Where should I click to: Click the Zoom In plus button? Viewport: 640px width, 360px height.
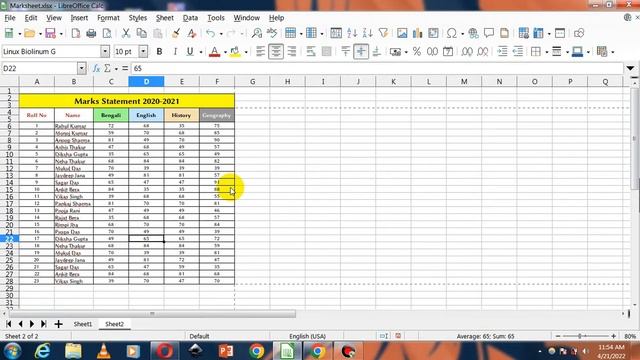click(x=613, y=336)
